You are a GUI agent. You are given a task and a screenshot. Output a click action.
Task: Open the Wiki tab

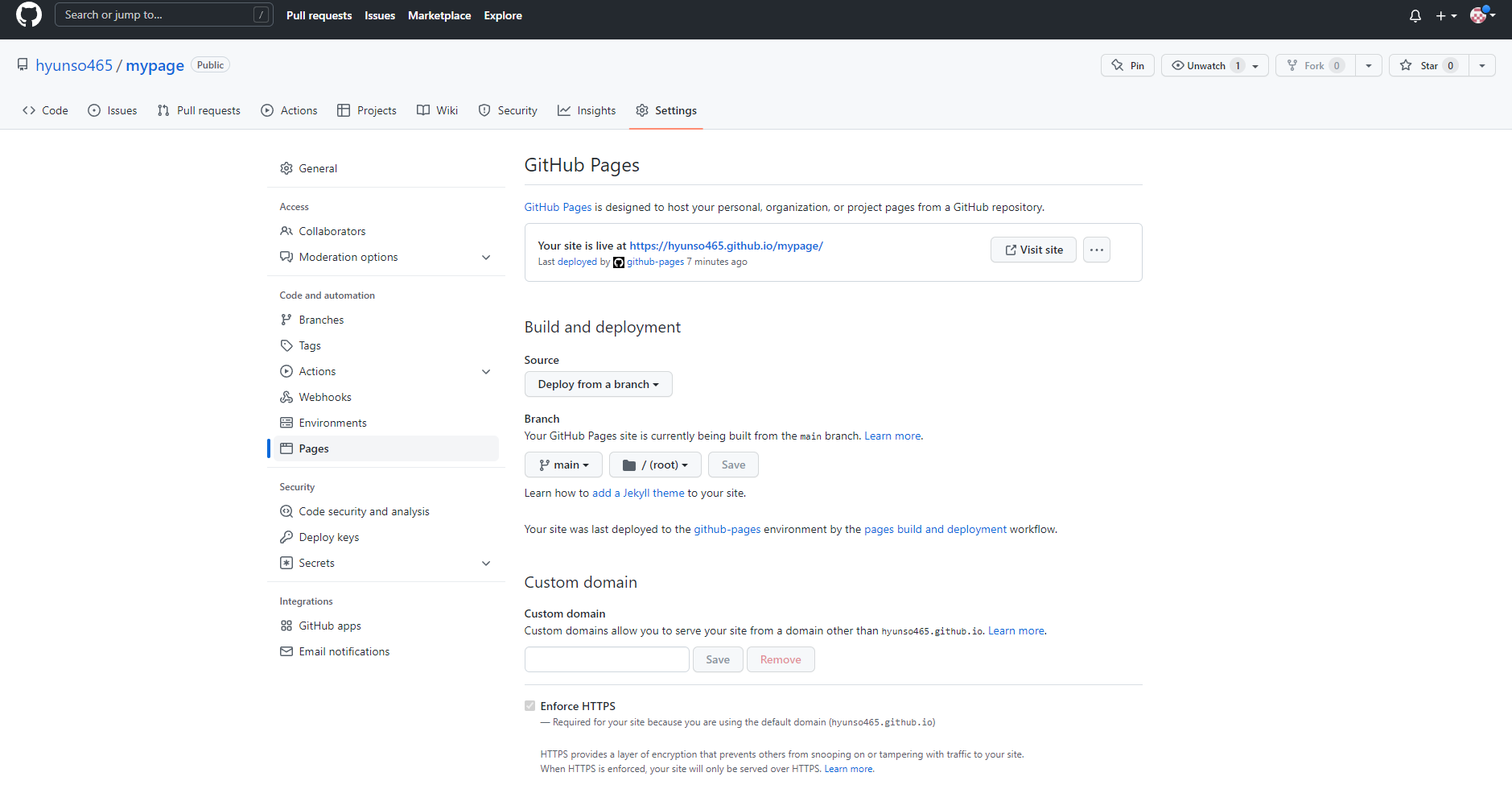click(x=438, y=110)
